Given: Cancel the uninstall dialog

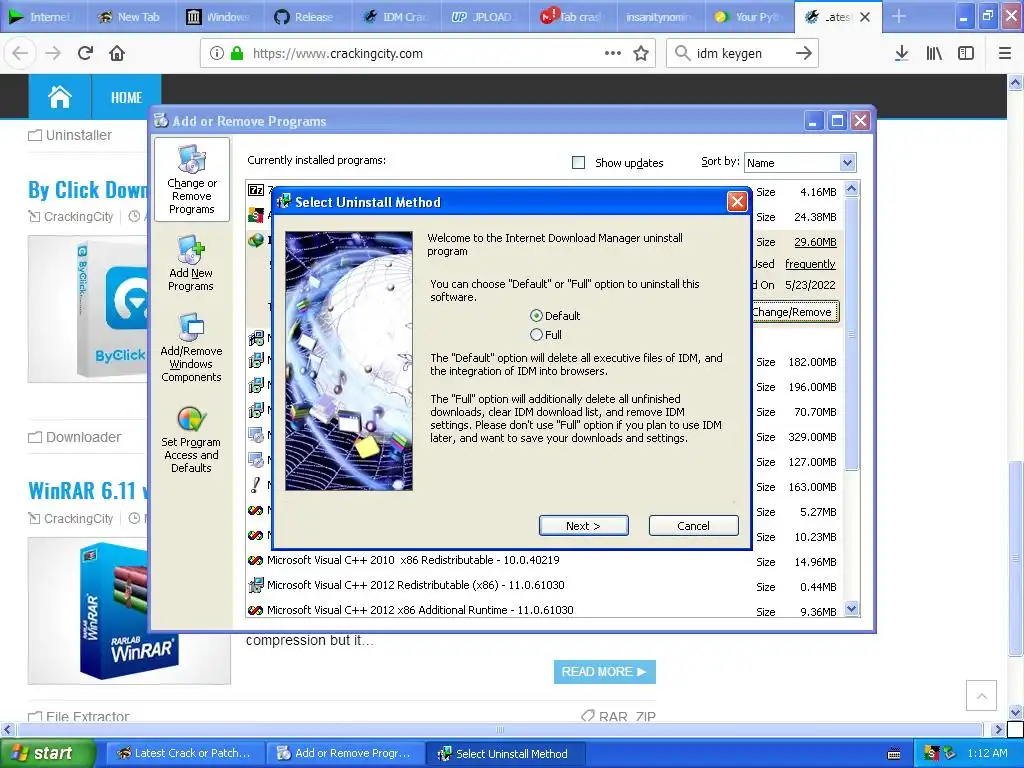Looking at the screenshot, I should pyautogui.click(x=693, y=526).
